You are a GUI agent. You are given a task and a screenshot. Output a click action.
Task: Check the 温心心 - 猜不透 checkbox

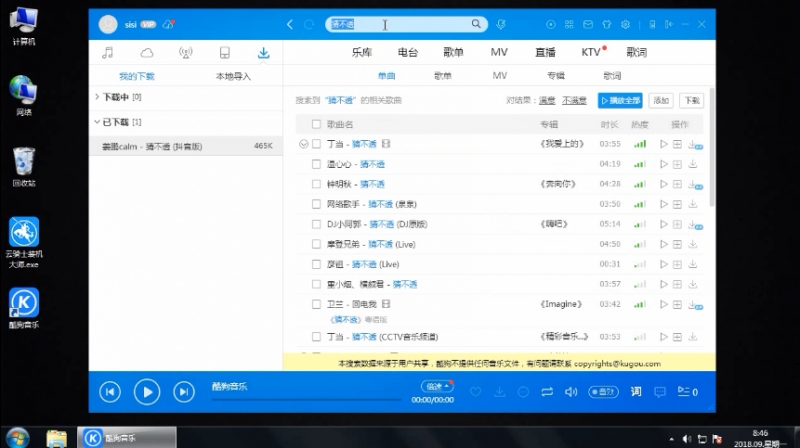coord(316,164)
